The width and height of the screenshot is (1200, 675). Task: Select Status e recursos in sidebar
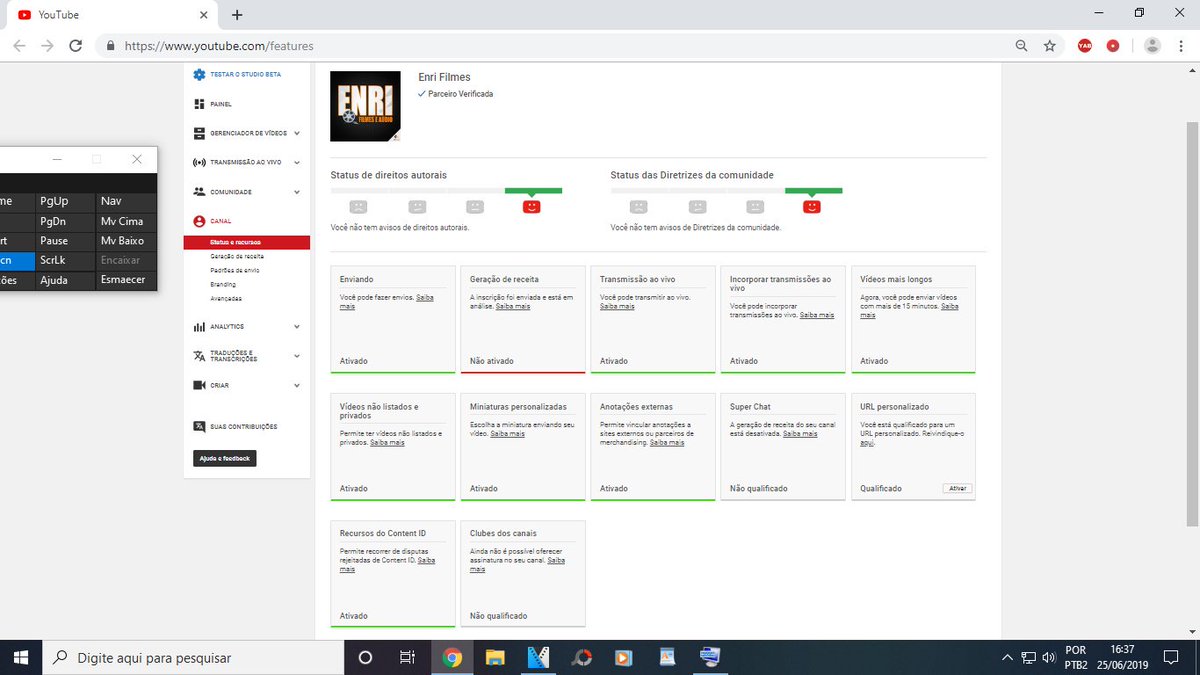point(247,242)
